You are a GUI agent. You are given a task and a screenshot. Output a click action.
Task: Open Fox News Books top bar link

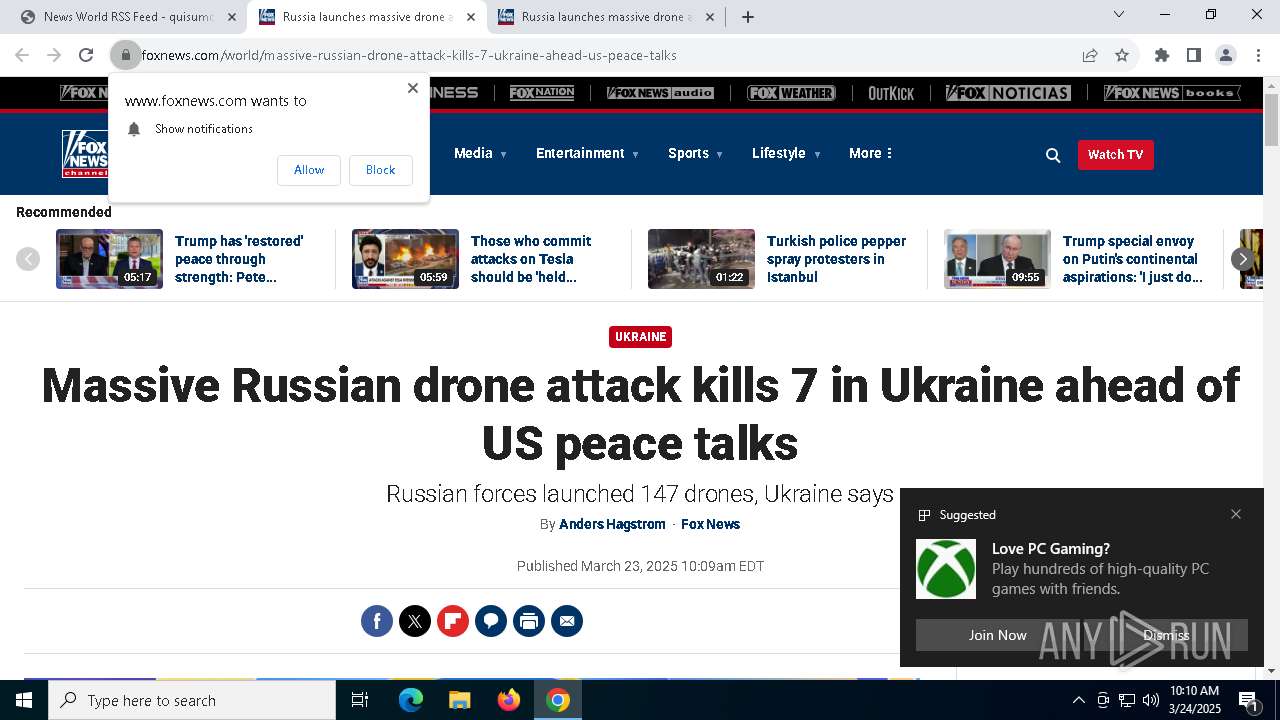(1172, 93)
